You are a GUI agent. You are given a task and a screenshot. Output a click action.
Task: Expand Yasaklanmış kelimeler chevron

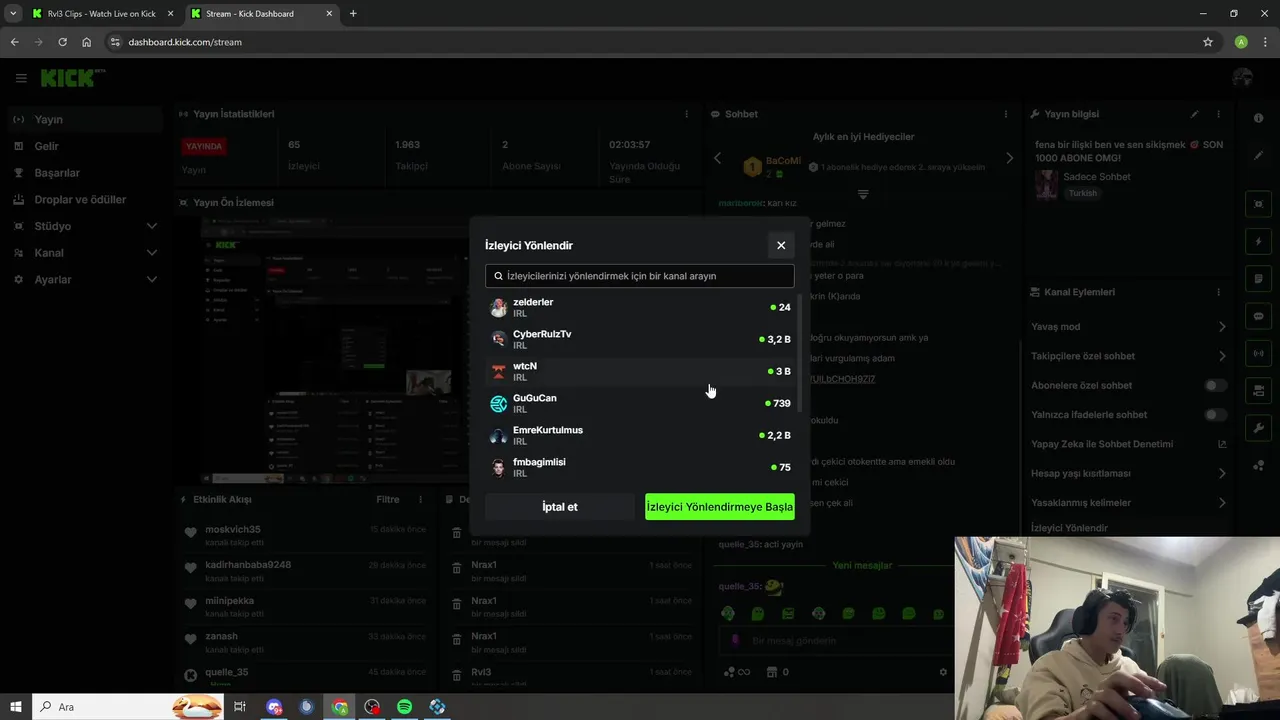click(x=1222, y=503)
